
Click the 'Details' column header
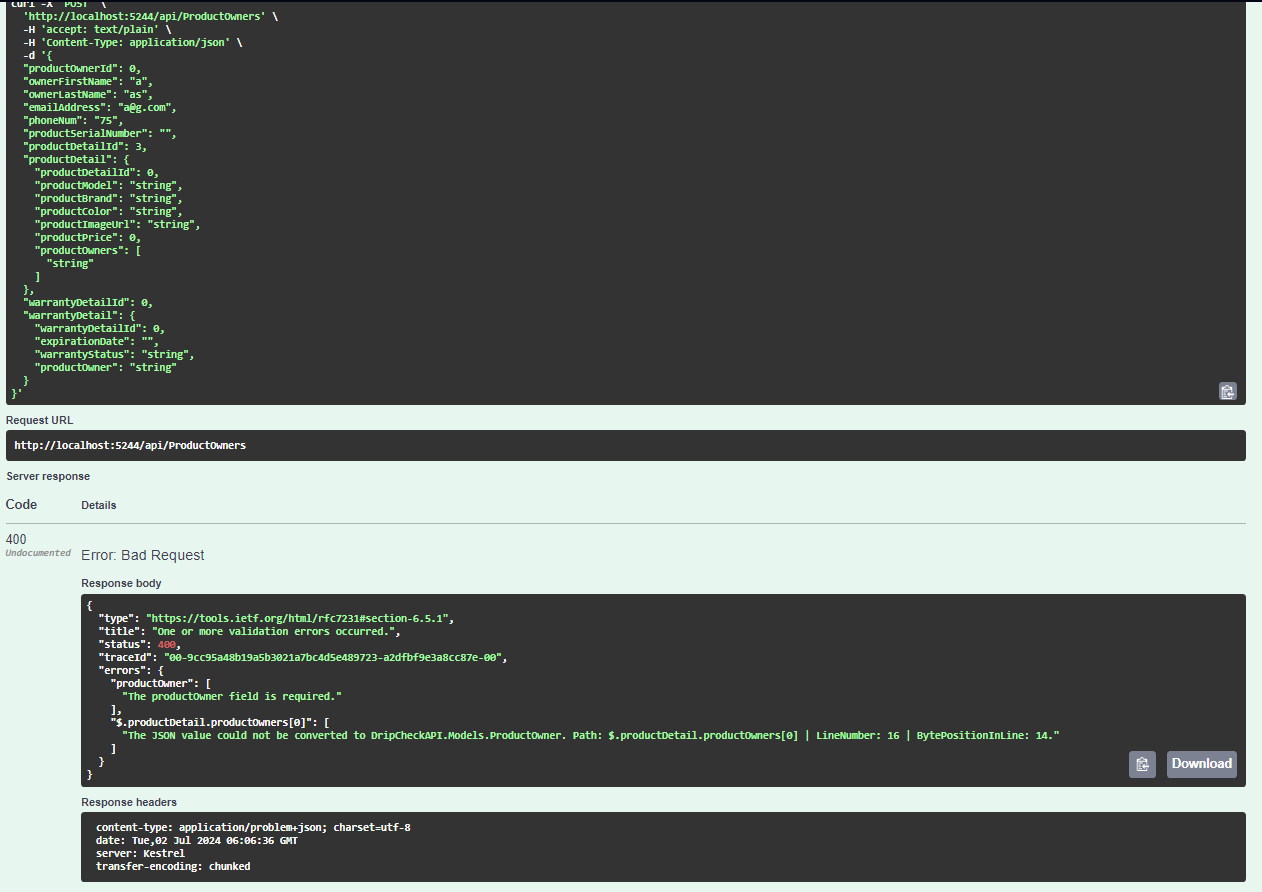click(99, 505)
